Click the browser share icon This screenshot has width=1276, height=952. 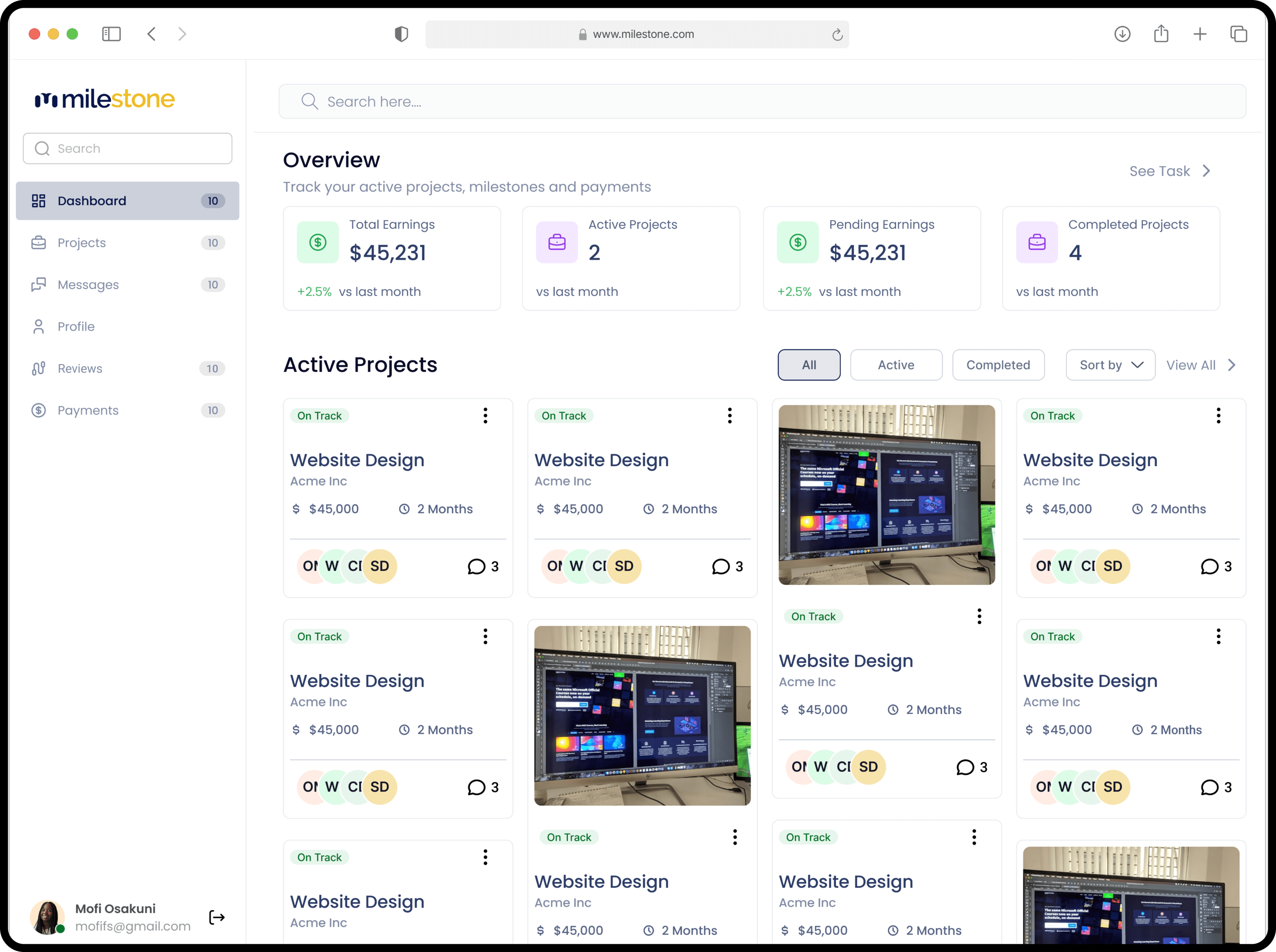click(x=1161, y=34)
